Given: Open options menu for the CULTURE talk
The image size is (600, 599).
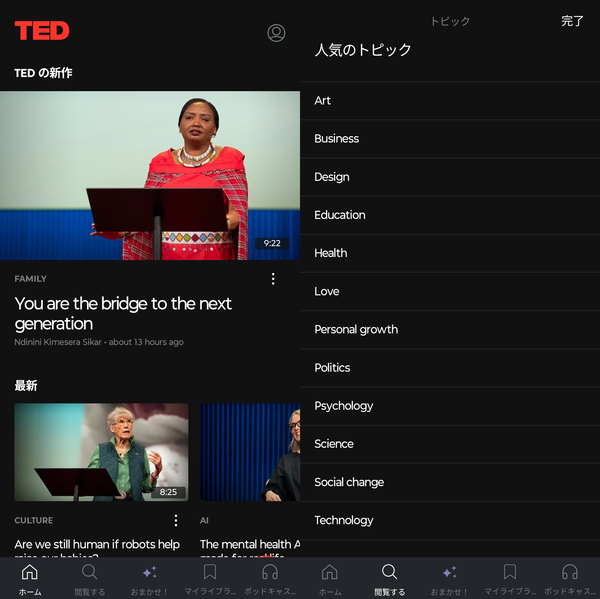Looking at the screenshot, I should point(176,521).
